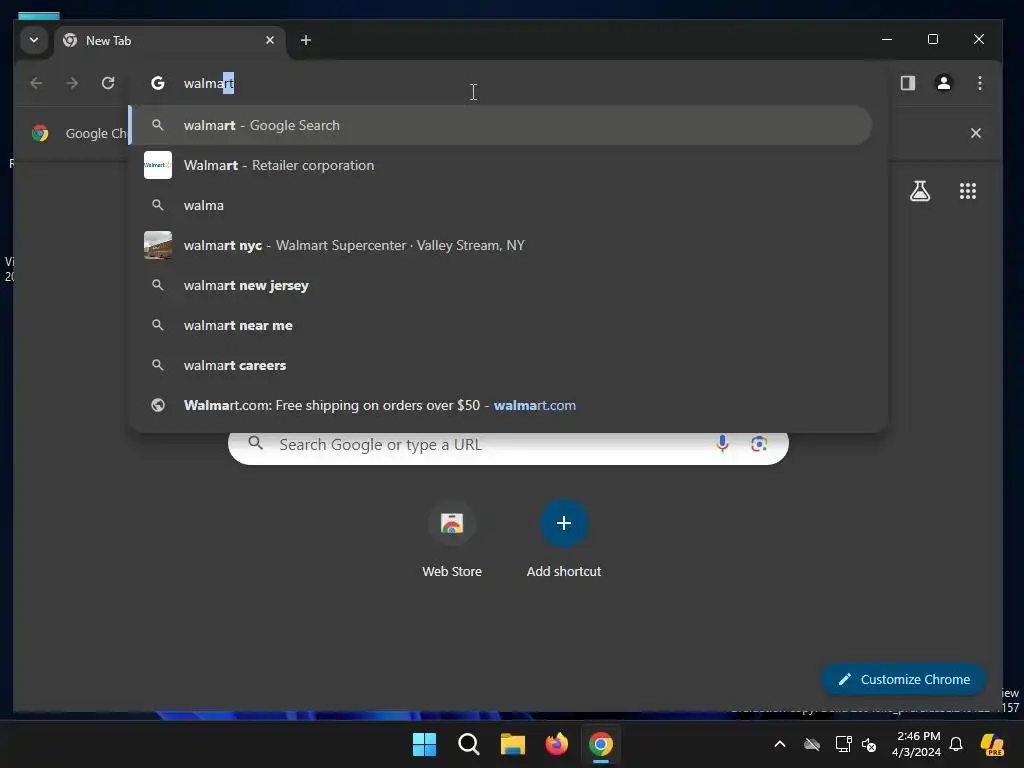The width and height of the screenshot is (1024, 768).
Task: Open the clock showing 2:46 PM
Action: click(x=917, y=744)
